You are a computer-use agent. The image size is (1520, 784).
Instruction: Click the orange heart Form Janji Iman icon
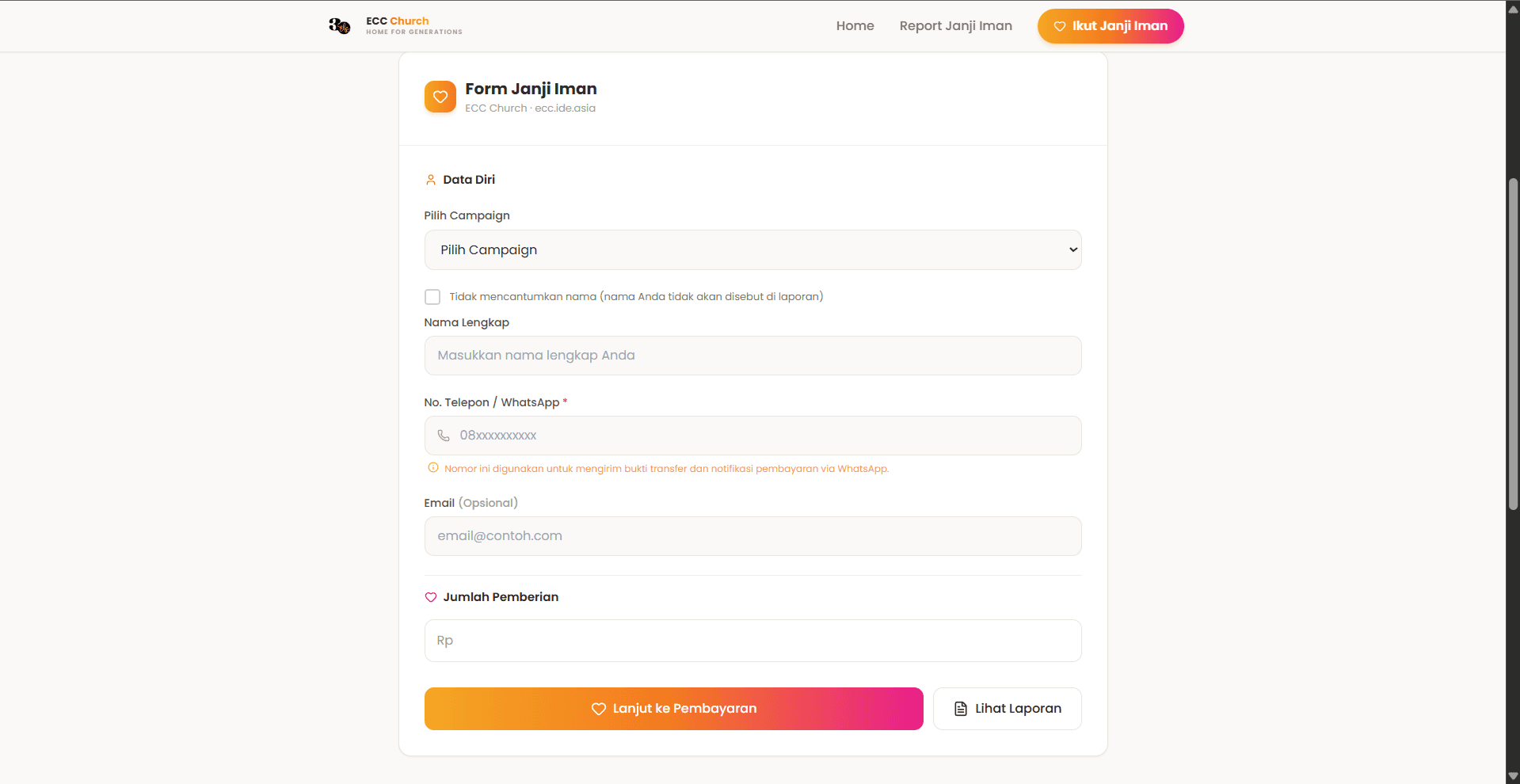440,97
